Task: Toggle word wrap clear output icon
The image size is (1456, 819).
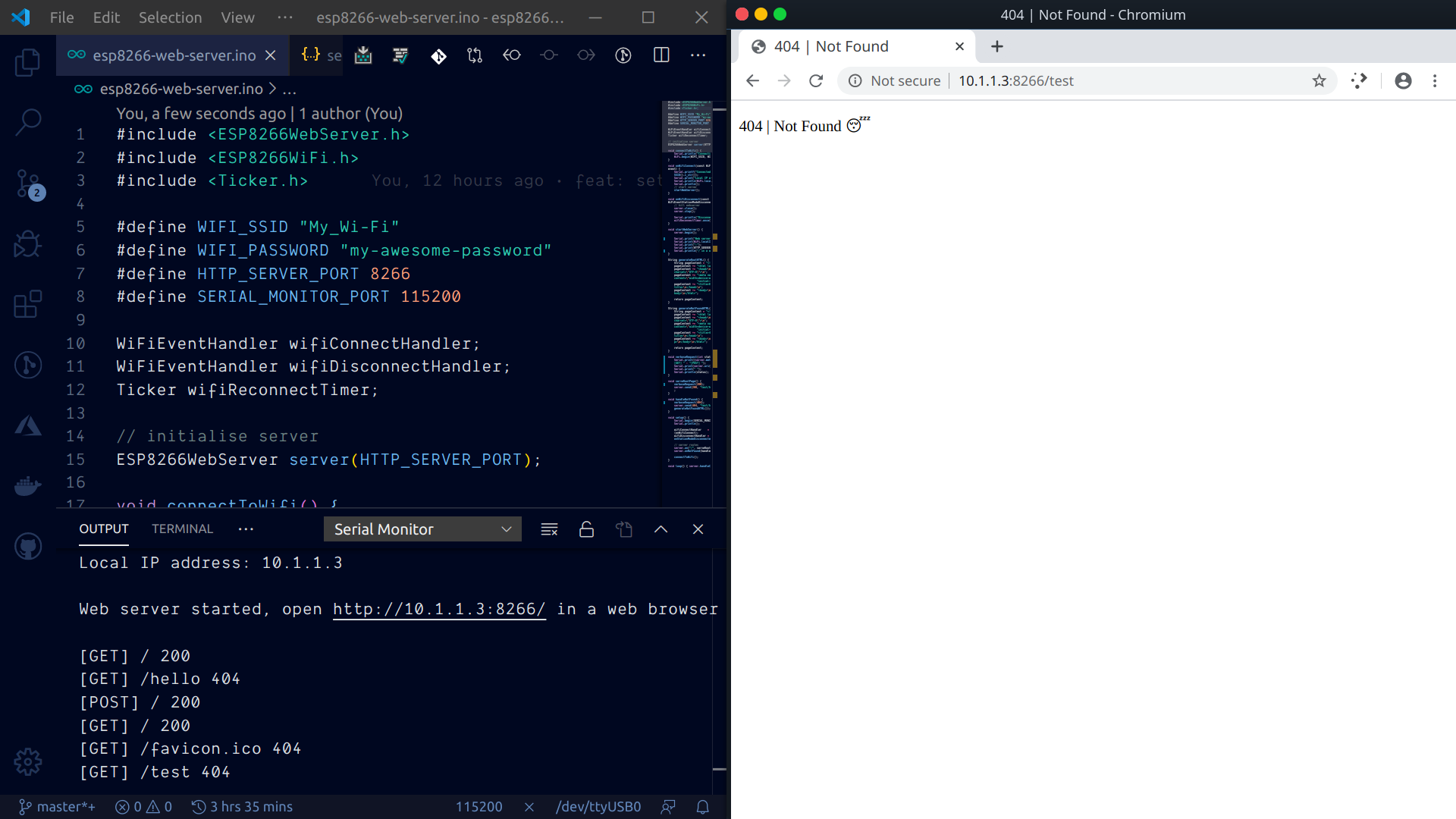Action: [x=549, y=529]
